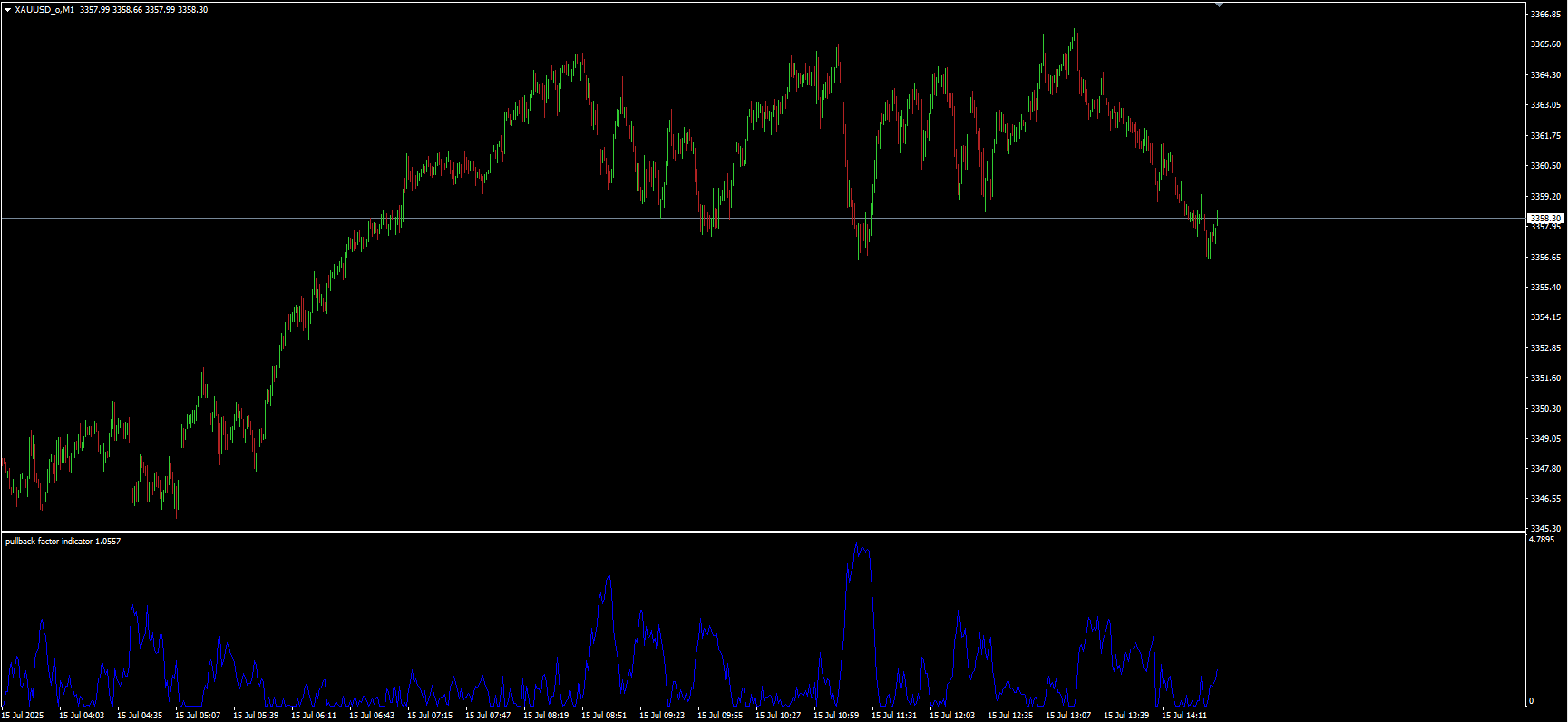
Task: Click the XAUUSD_o,M1 chart title text
Action: click(44, 10)
